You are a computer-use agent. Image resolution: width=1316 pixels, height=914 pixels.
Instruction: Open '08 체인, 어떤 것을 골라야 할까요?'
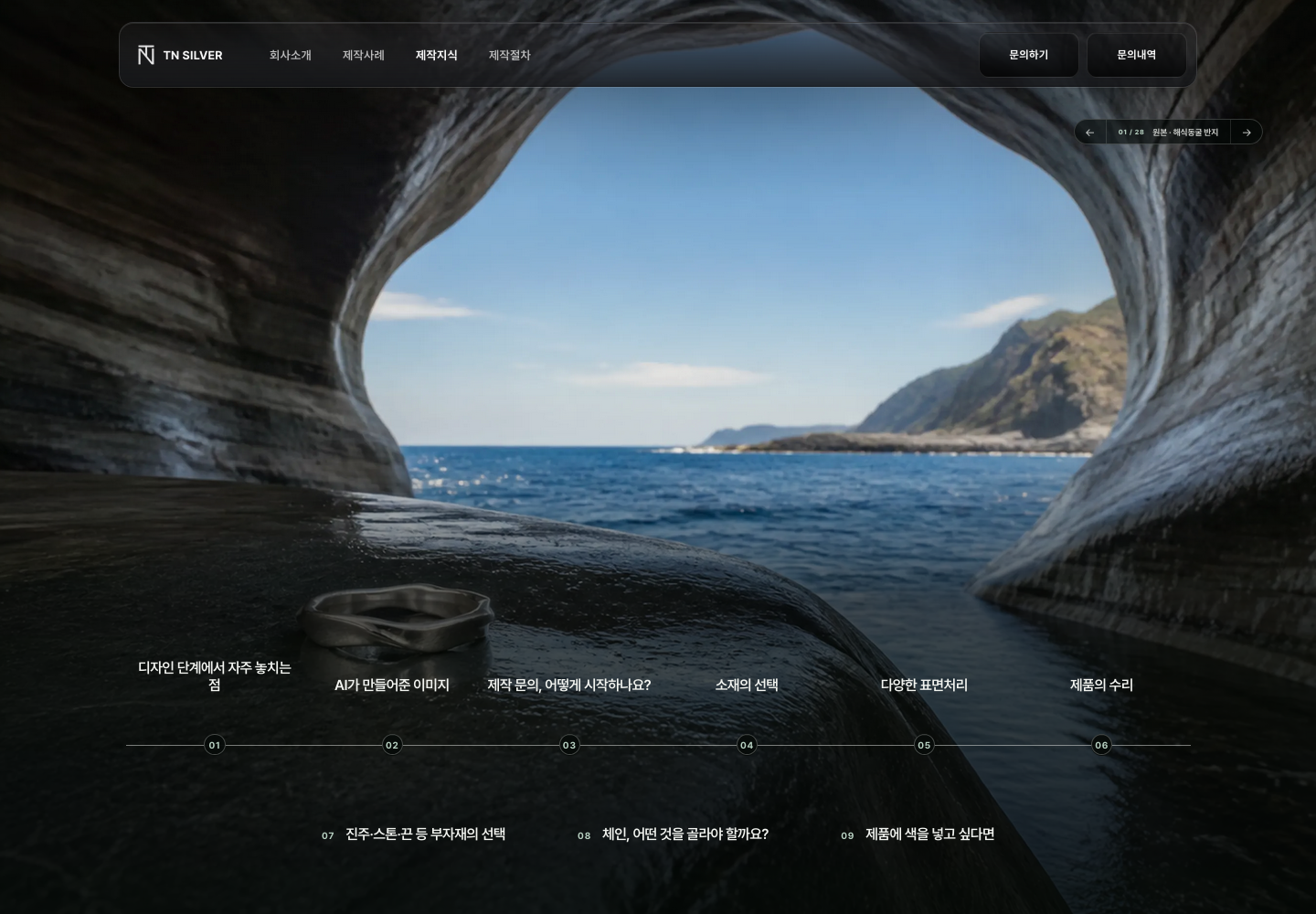(673, 834)
